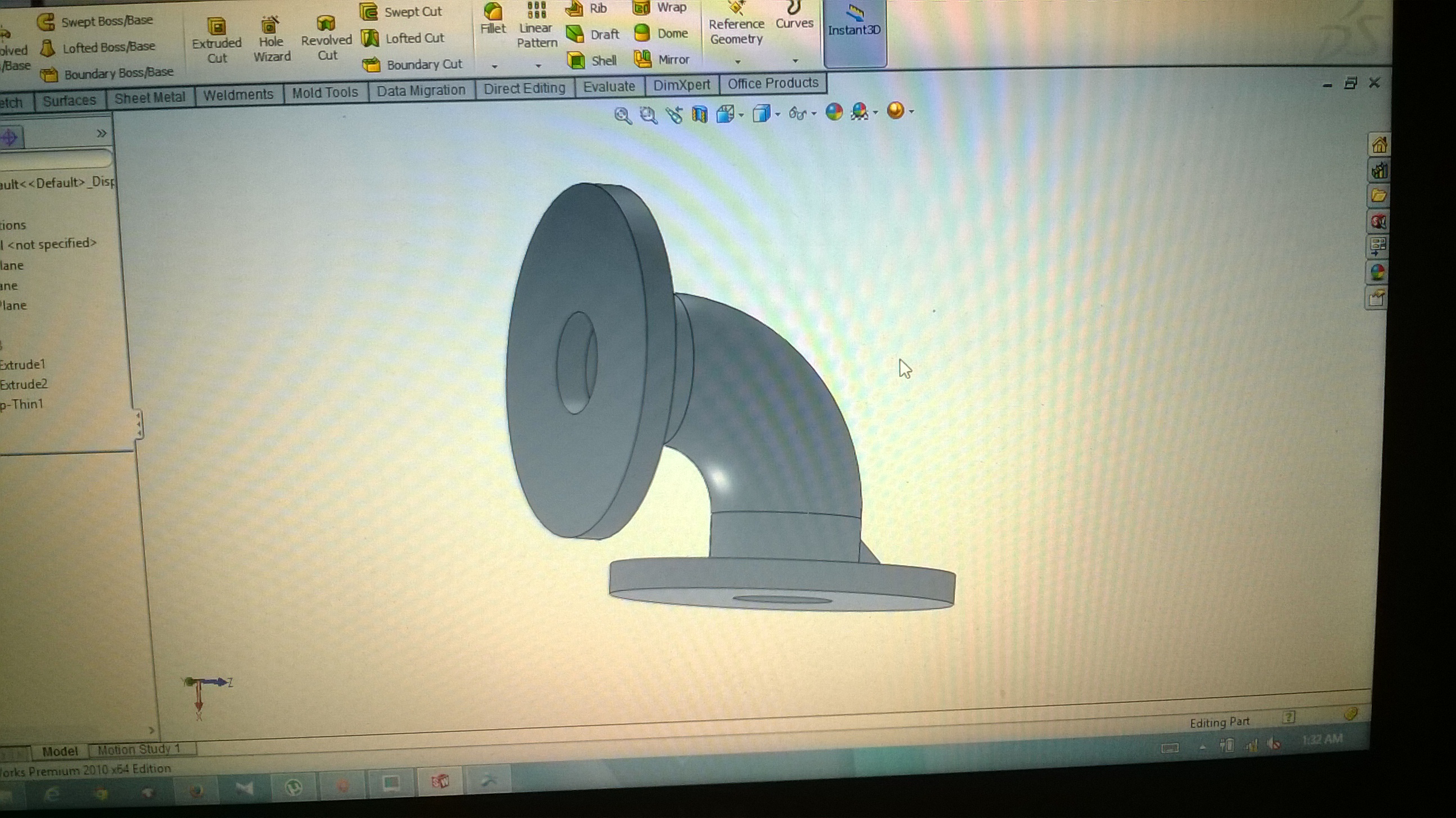
Task: Activate the Section View icon
Action: [x=700, y=115]
